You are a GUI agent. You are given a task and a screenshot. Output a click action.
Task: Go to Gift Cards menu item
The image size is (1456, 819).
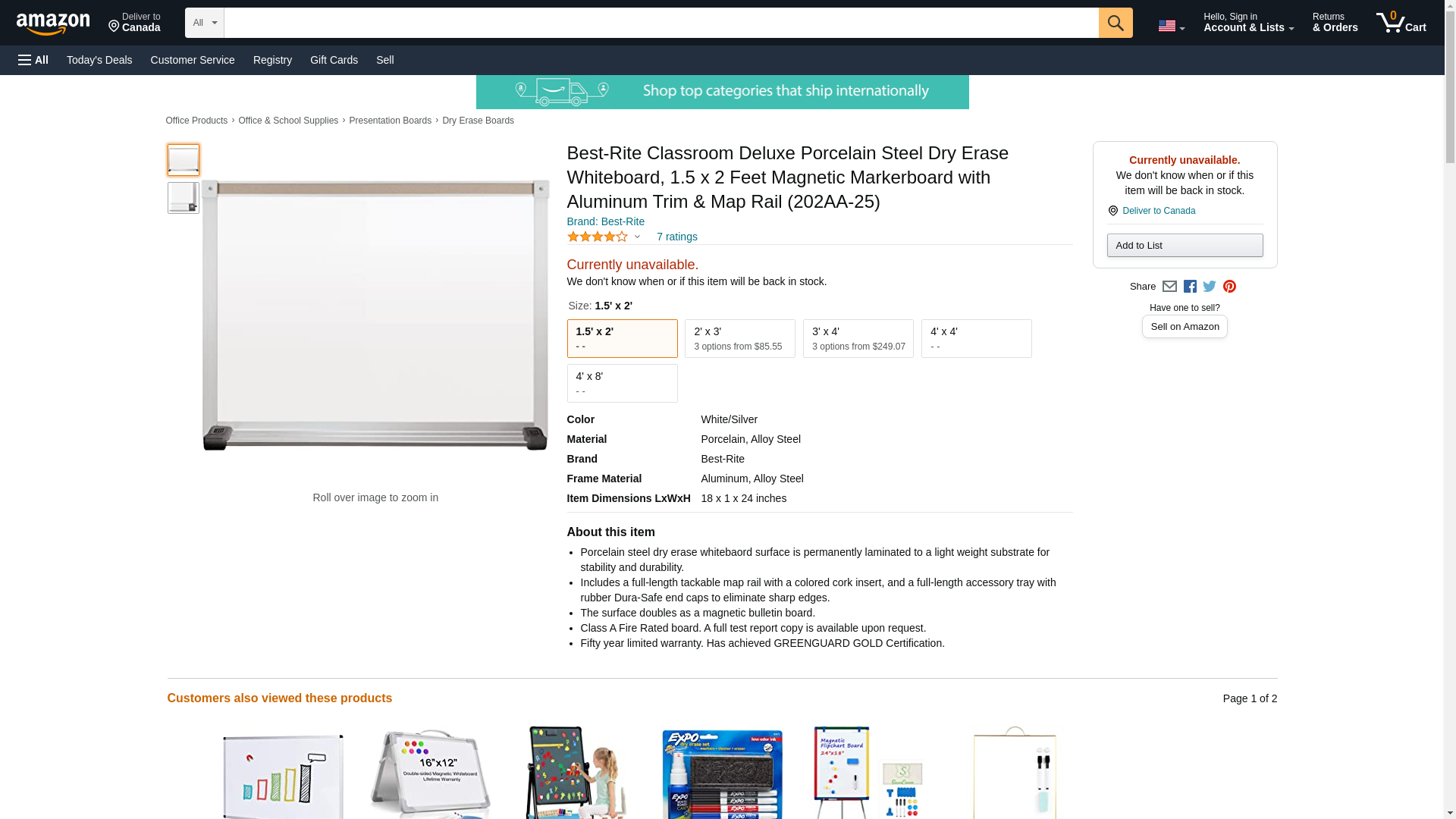pyautogui.click(x=334, y=60)
